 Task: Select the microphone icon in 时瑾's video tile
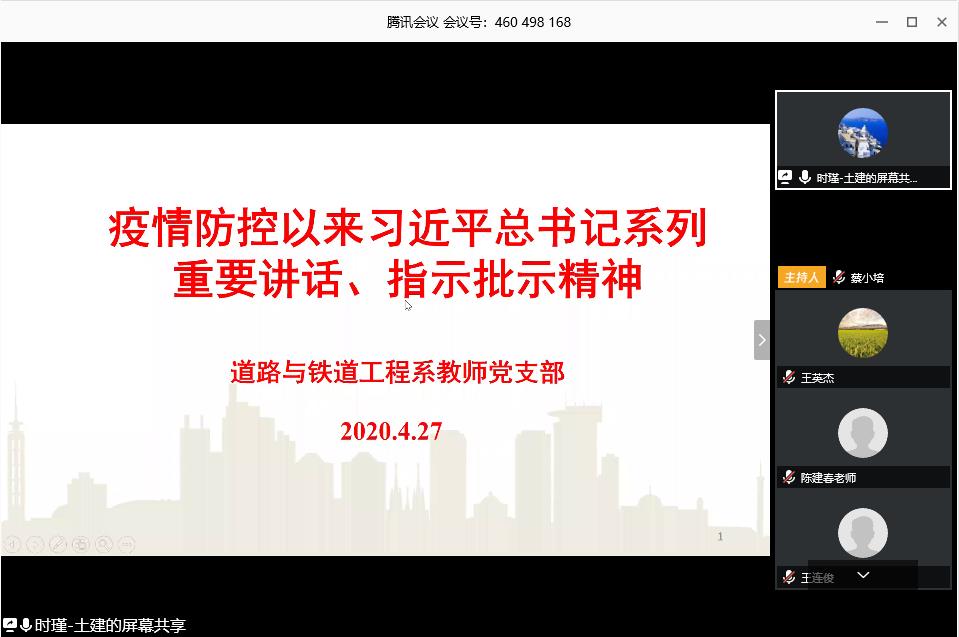pos(806,176)
